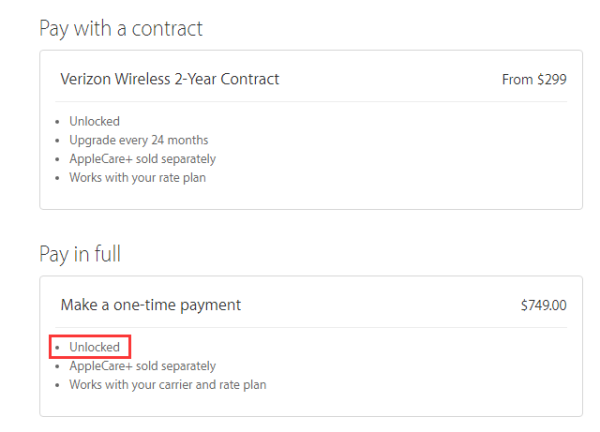600x432 pixels.
Task: Click the bullet beside the highlighted Unlocked item
Action: point(57,348)
